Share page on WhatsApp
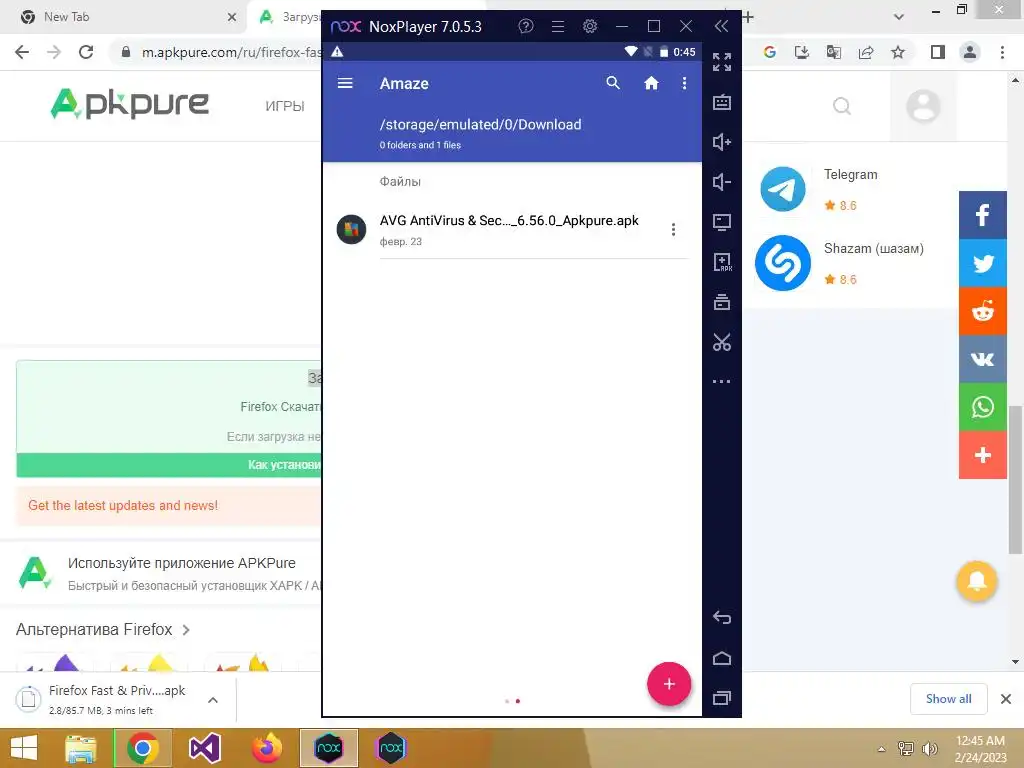 (x=982, y=407)
